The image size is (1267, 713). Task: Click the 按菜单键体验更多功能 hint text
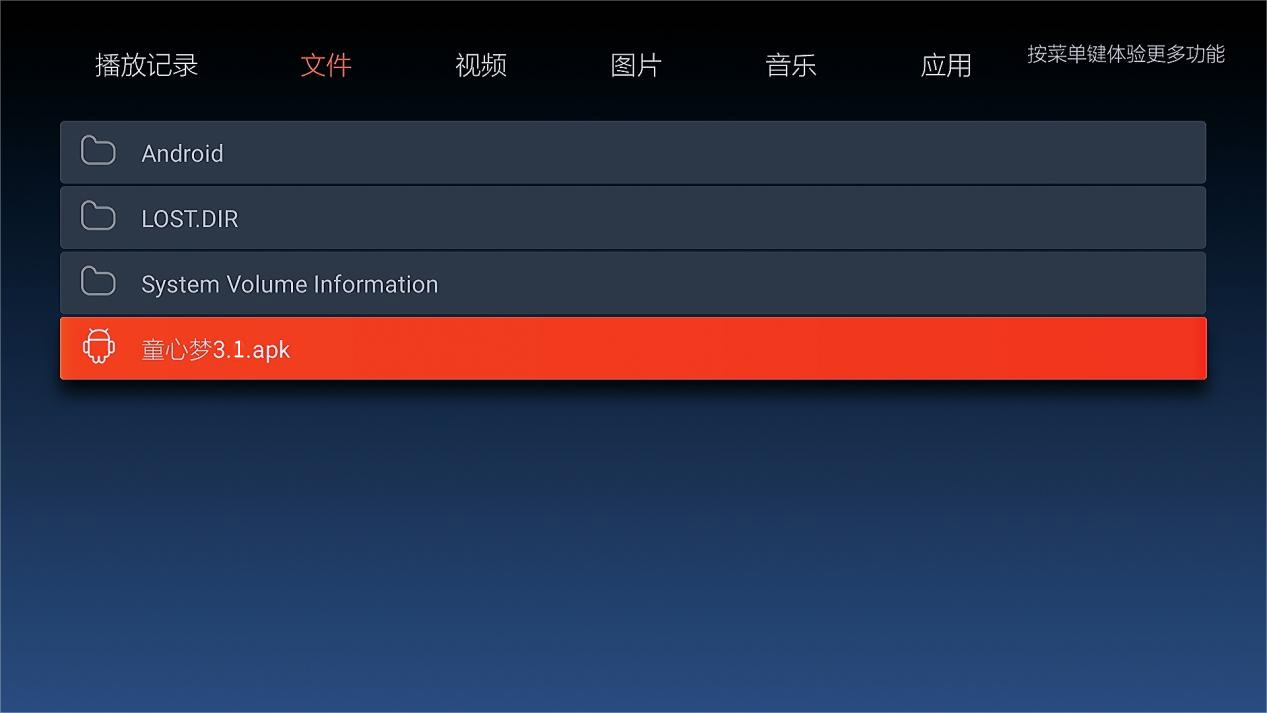tap(1126, 54)
